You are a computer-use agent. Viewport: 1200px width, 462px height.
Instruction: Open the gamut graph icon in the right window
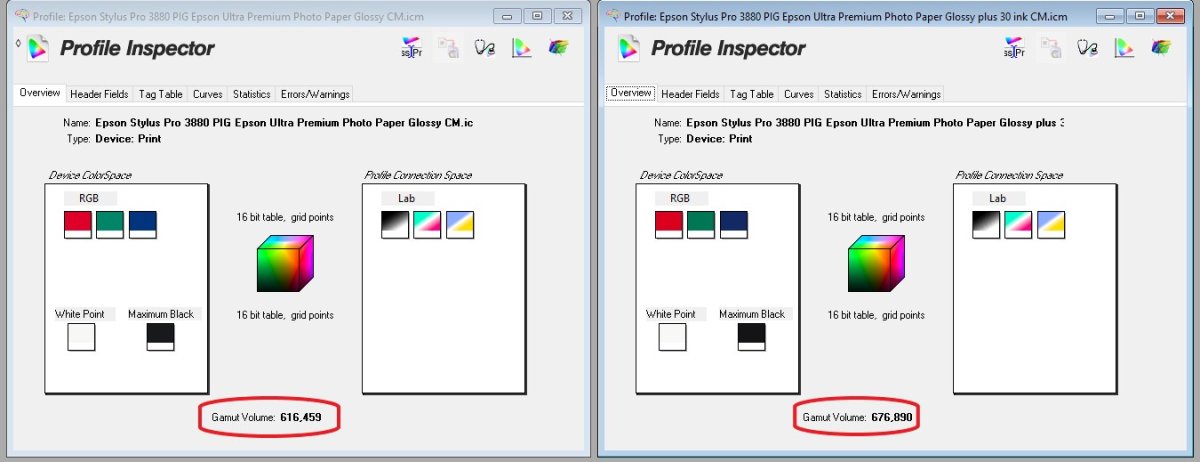(1123, 47)
